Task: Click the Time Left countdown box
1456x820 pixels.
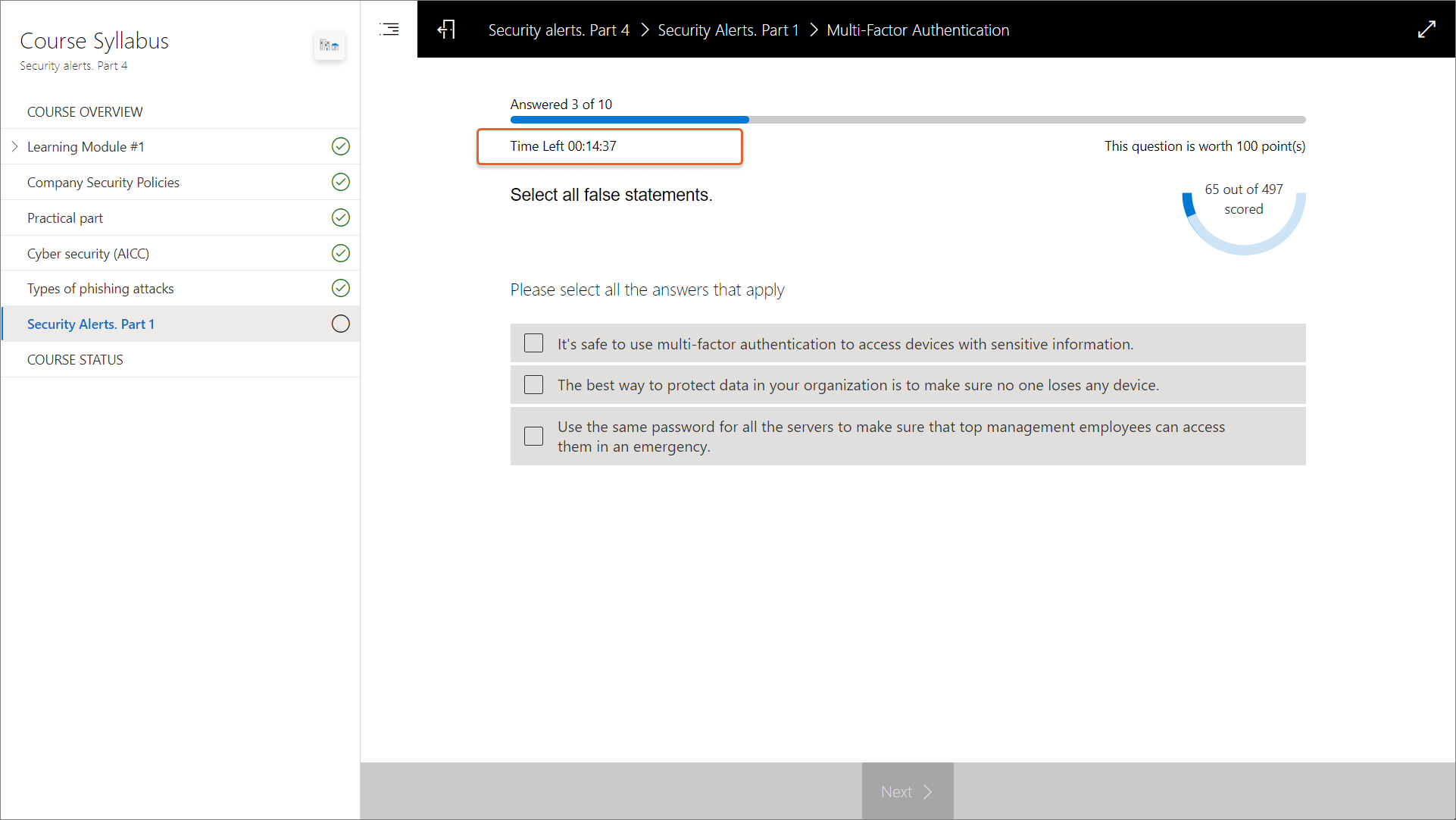Action: pos(609,146)
